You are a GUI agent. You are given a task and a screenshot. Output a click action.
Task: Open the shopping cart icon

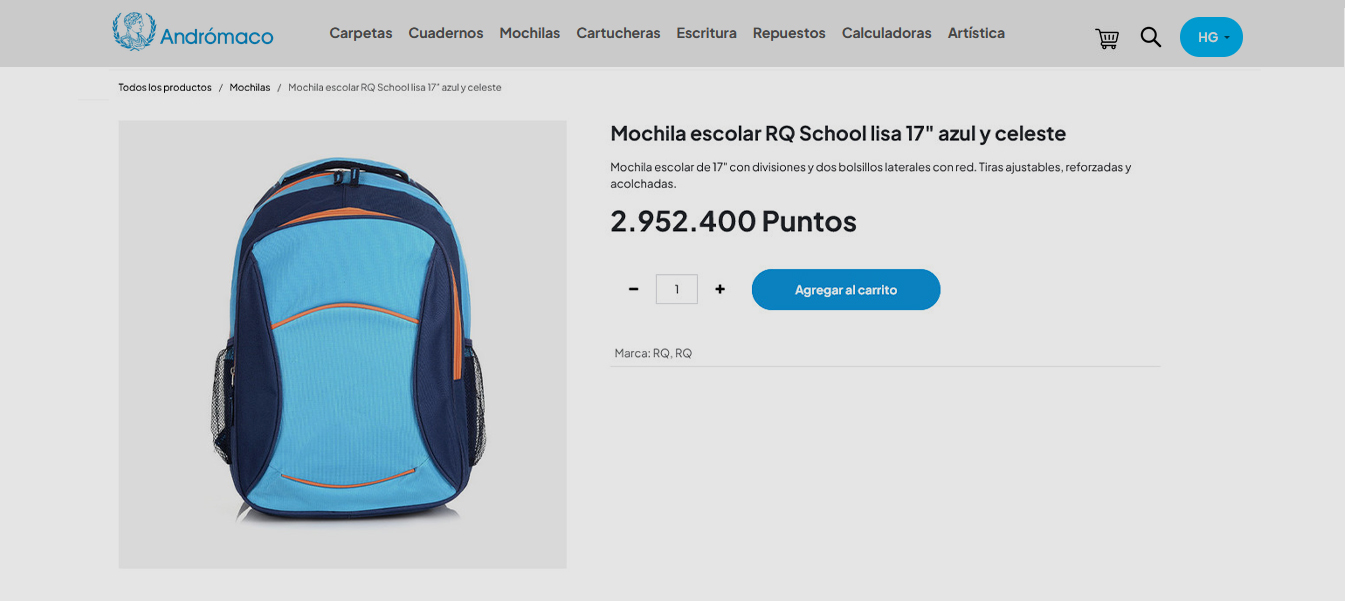[x=1107, y=38]
